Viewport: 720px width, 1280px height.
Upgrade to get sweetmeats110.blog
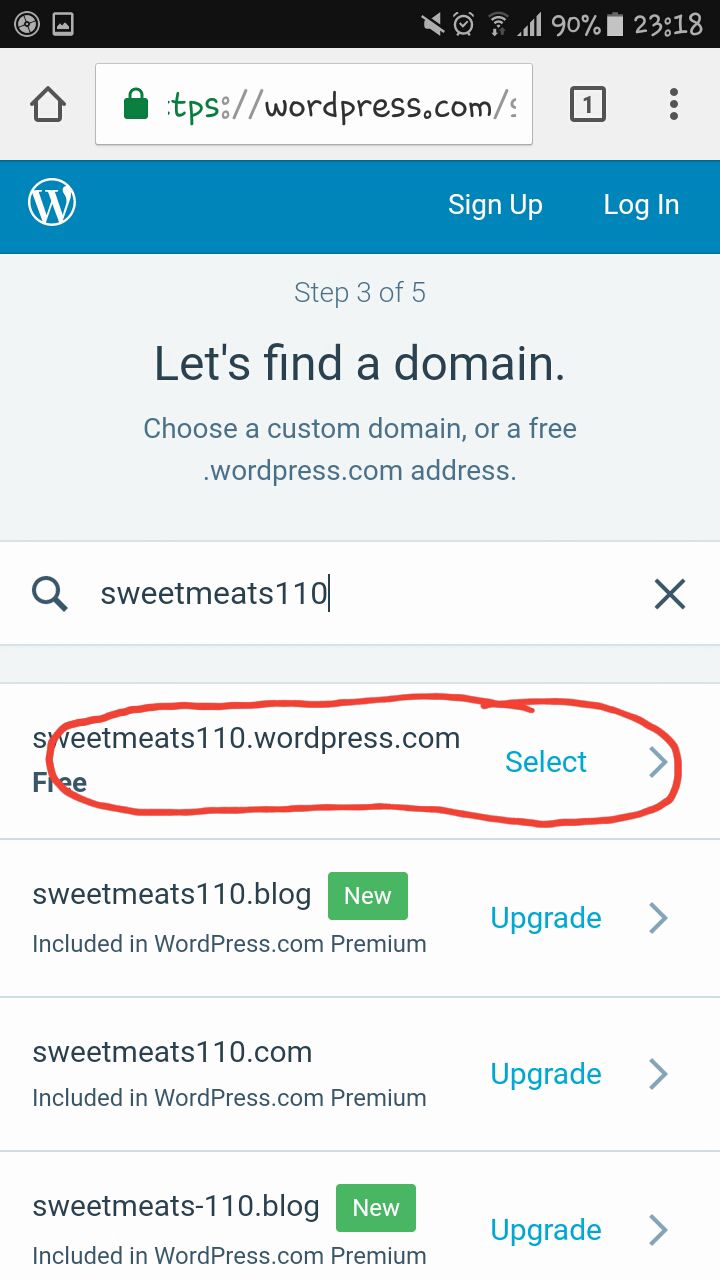[x=546, y=918]
